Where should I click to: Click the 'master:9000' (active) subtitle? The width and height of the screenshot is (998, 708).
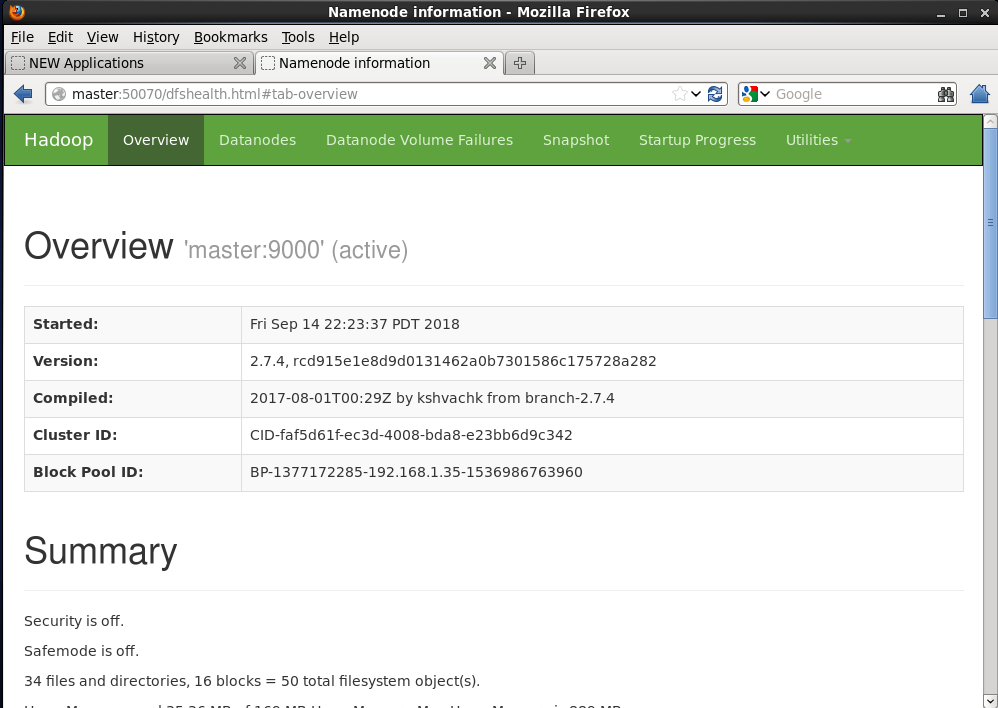tap(296, 250)
